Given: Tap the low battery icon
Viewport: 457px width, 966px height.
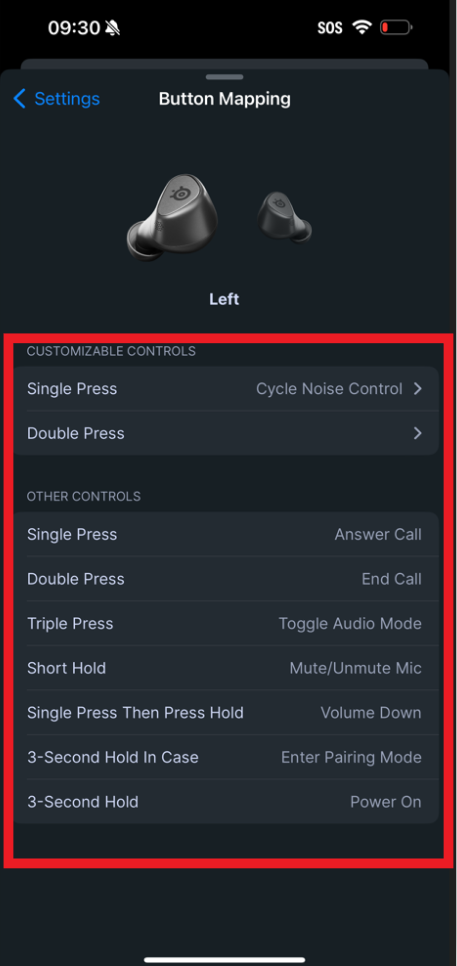Looking at the screenshot, I should point(396,27).
